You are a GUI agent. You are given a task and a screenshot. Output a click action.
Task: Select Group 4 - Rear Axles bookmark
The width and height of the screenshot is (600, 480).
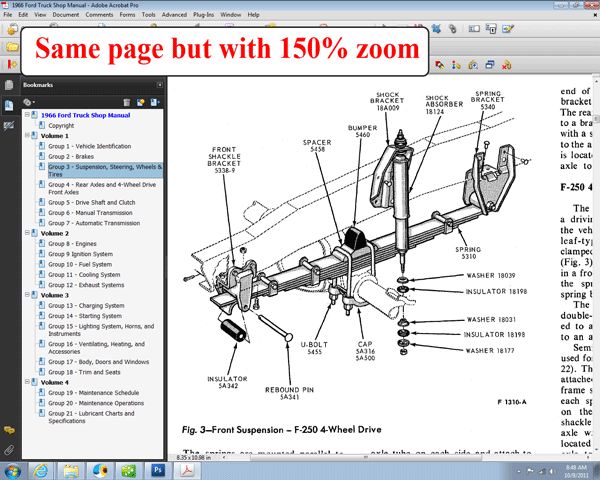coord(102,188)
